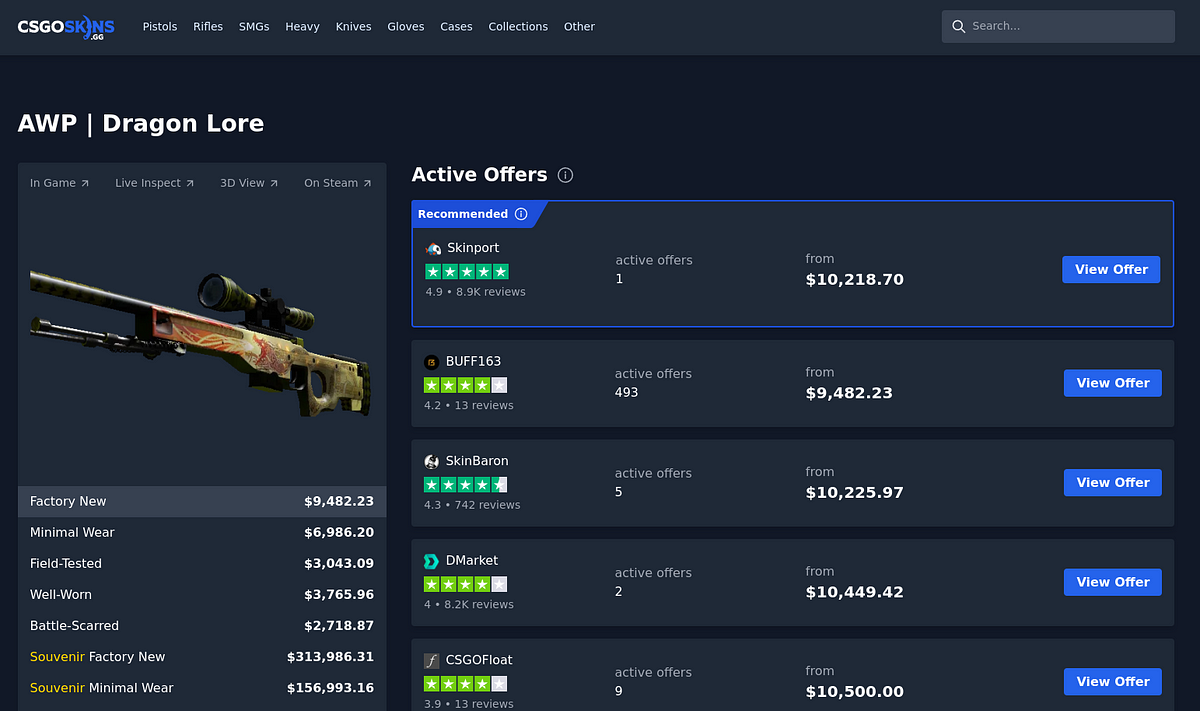Click View Offer for CSGOFloat
1200x711 pixels.
coord(1113,681)
